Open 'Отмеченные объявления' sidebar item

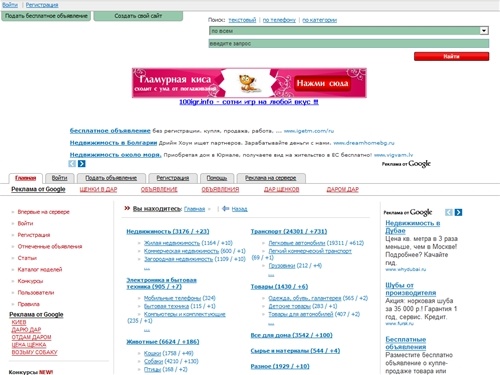point(50,246)
